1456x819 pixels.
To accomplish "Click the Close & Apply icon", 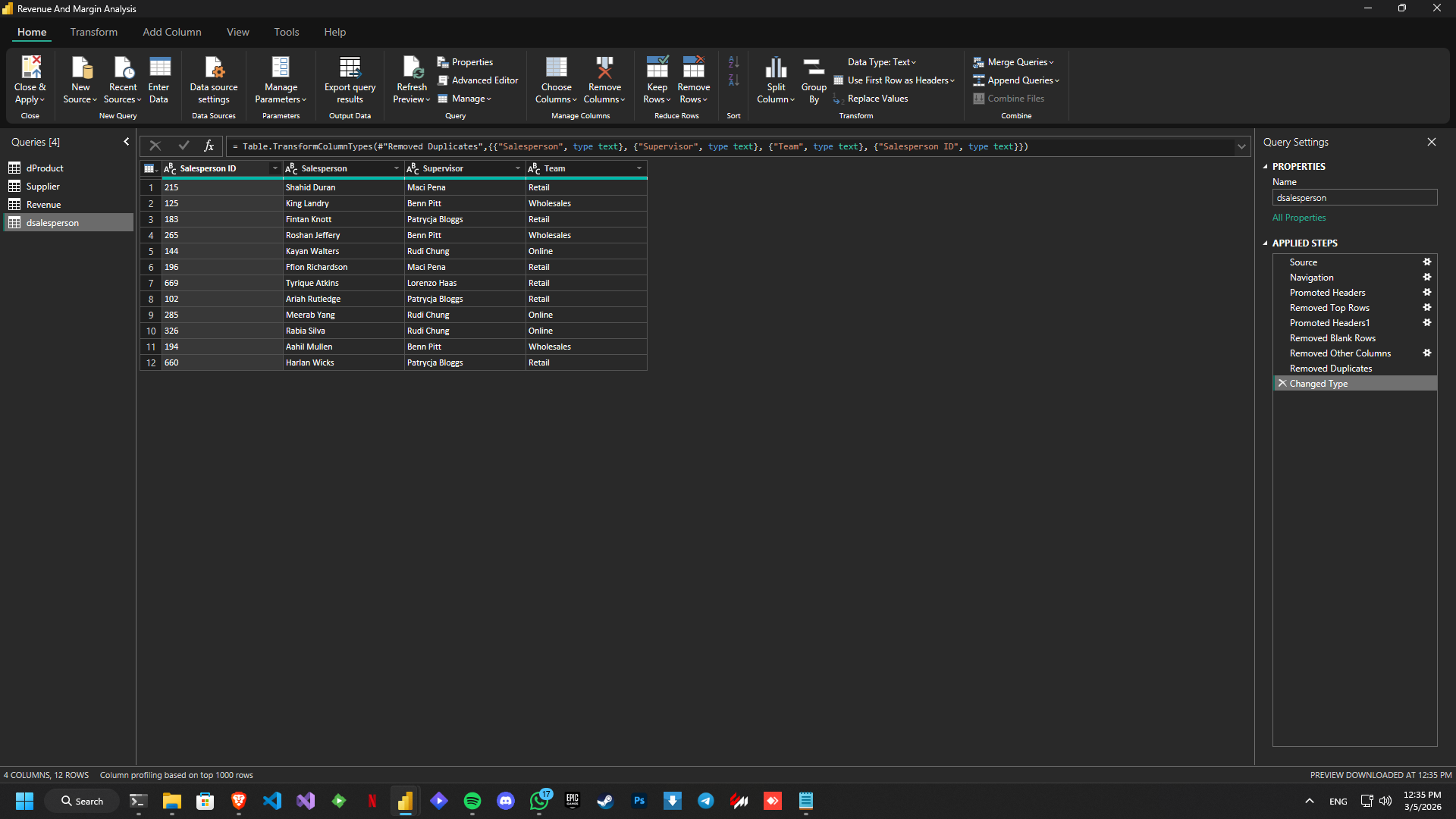I will pyautogui.click(x=30, y=68).
